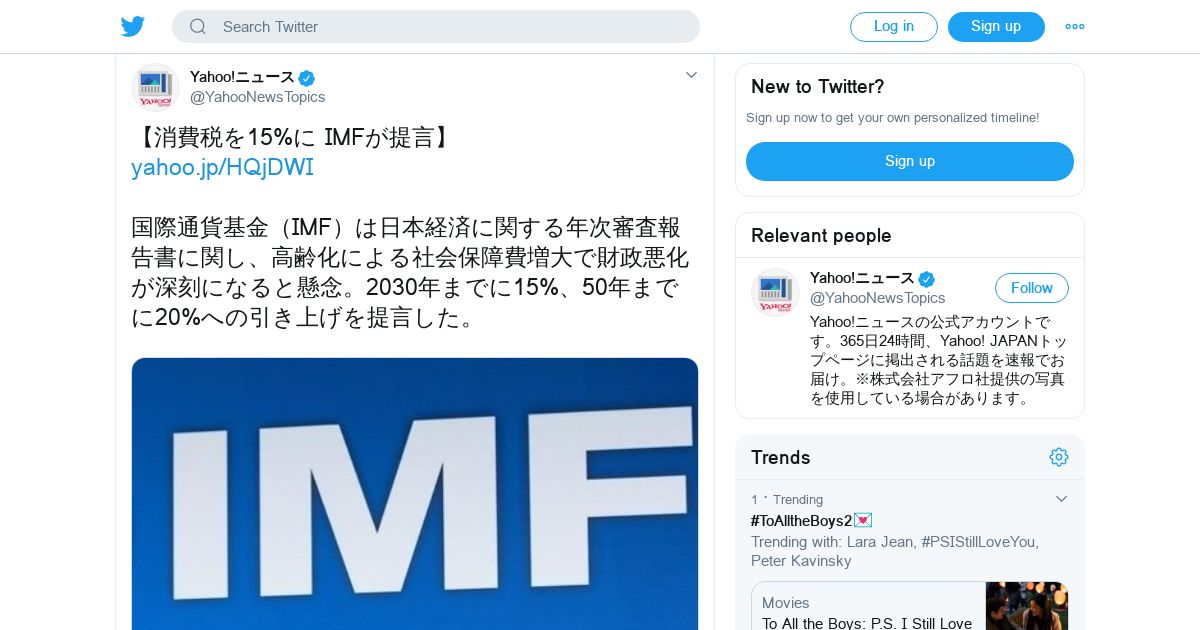1200x630 pixels.
Task: Click Yahoo!ニュース avatar in Relevant people
Action: [775, 292]
